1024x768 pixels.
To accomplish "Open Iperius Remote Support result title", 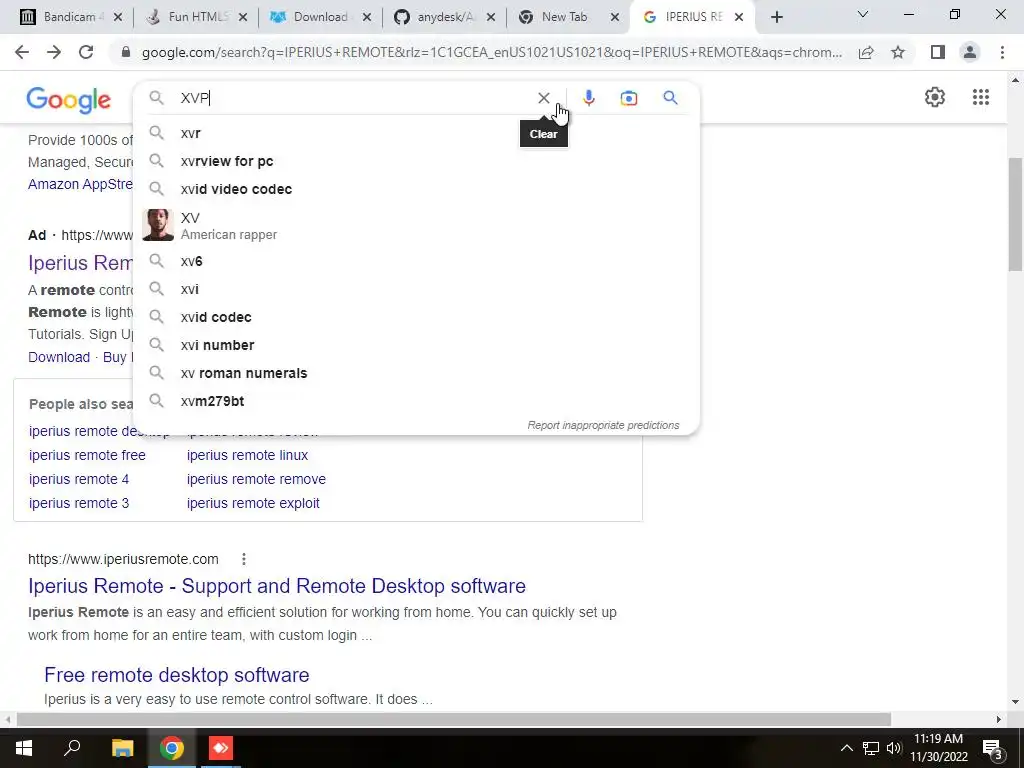I will tap(277, 586).
